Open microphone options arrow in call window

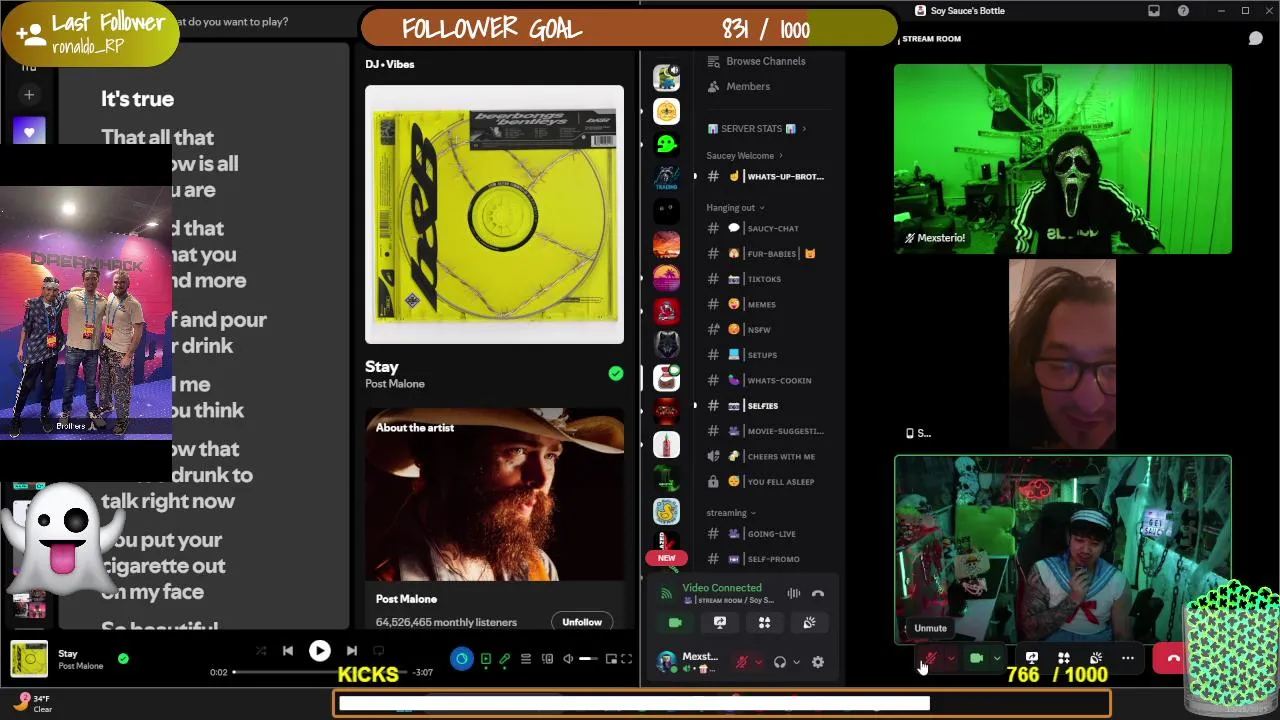pos(951,658)
